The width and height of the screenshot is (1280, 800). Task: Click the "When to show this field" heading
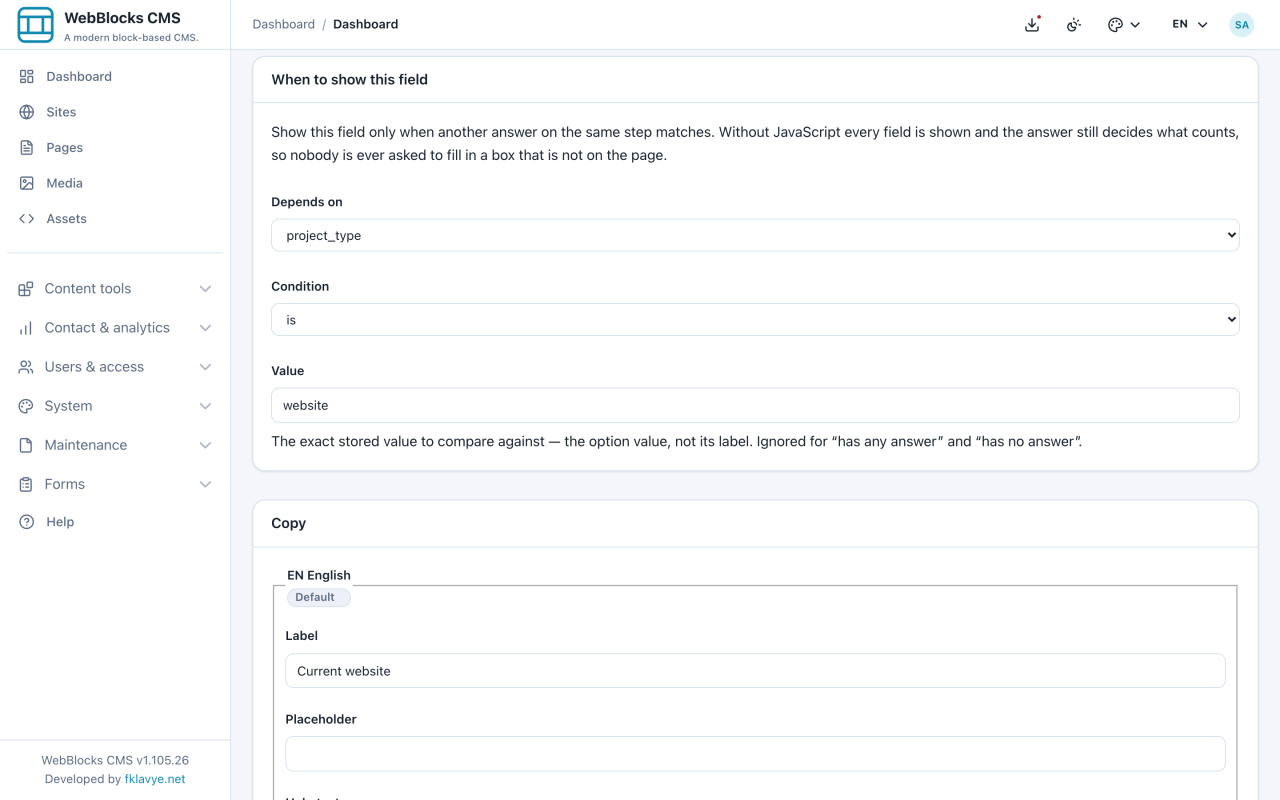pyautogui.click(x=350, y=79)
